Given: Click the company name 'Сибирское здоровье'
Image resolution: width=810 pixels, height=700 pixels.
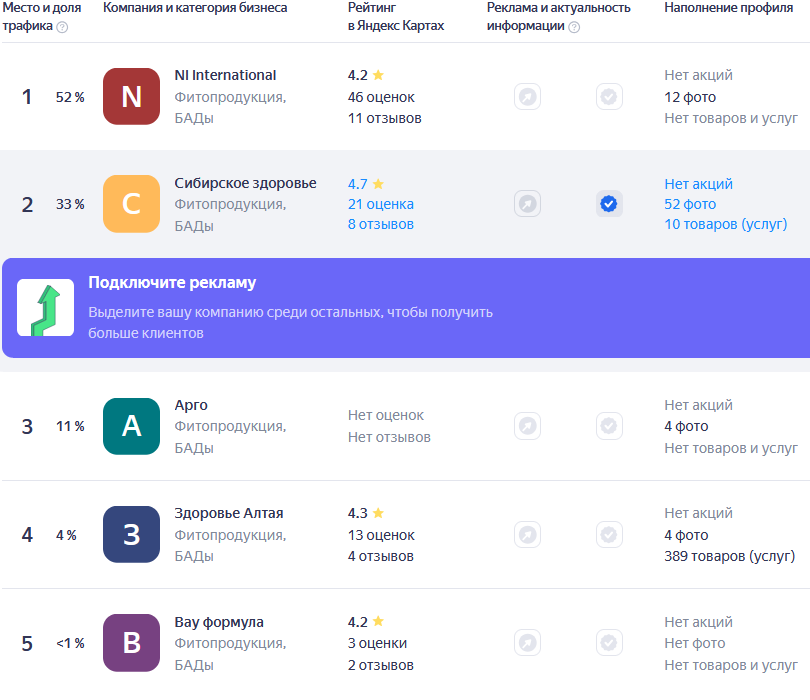Looking at the screenshot, I should 245,183.
